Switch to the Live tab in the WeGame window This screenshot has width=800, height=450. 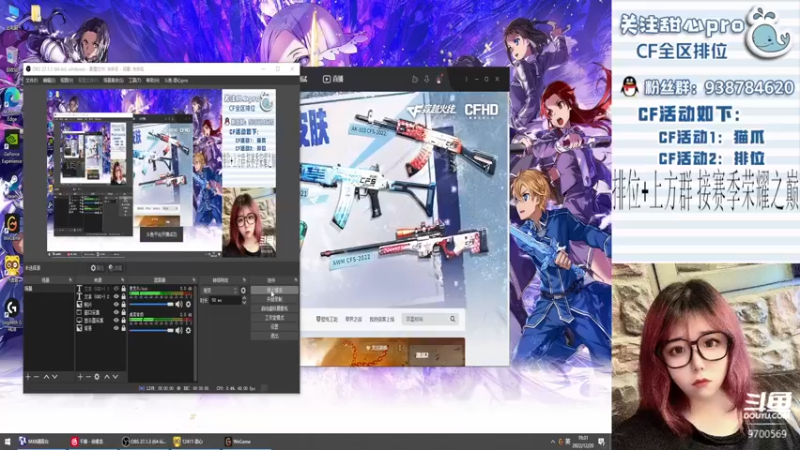333,79
